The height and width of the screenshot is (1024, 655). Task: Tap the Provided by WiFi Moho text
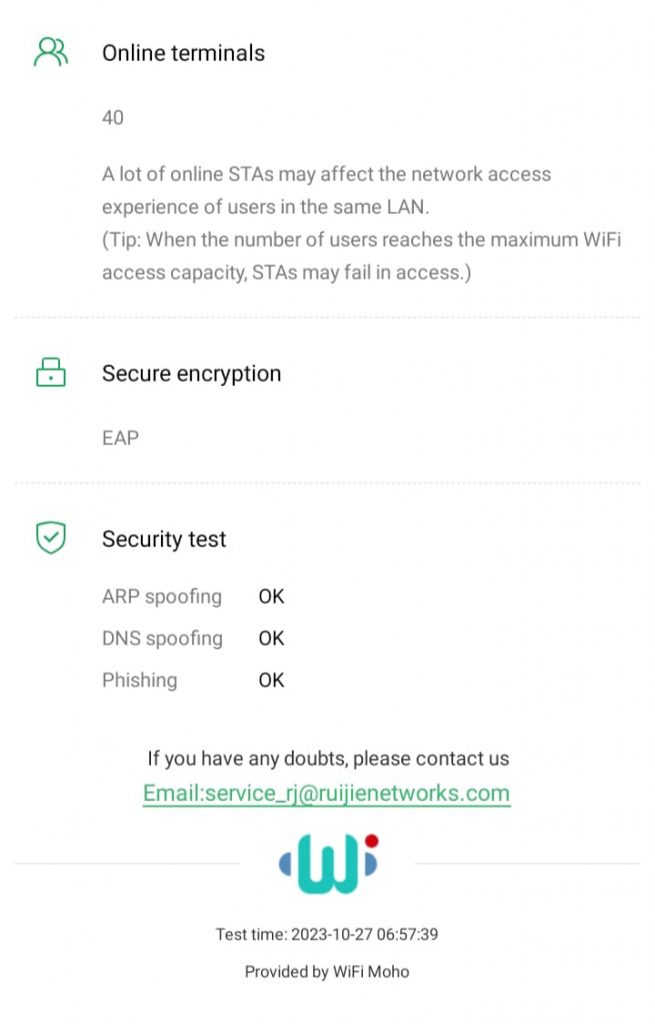[x=327, y=971]
